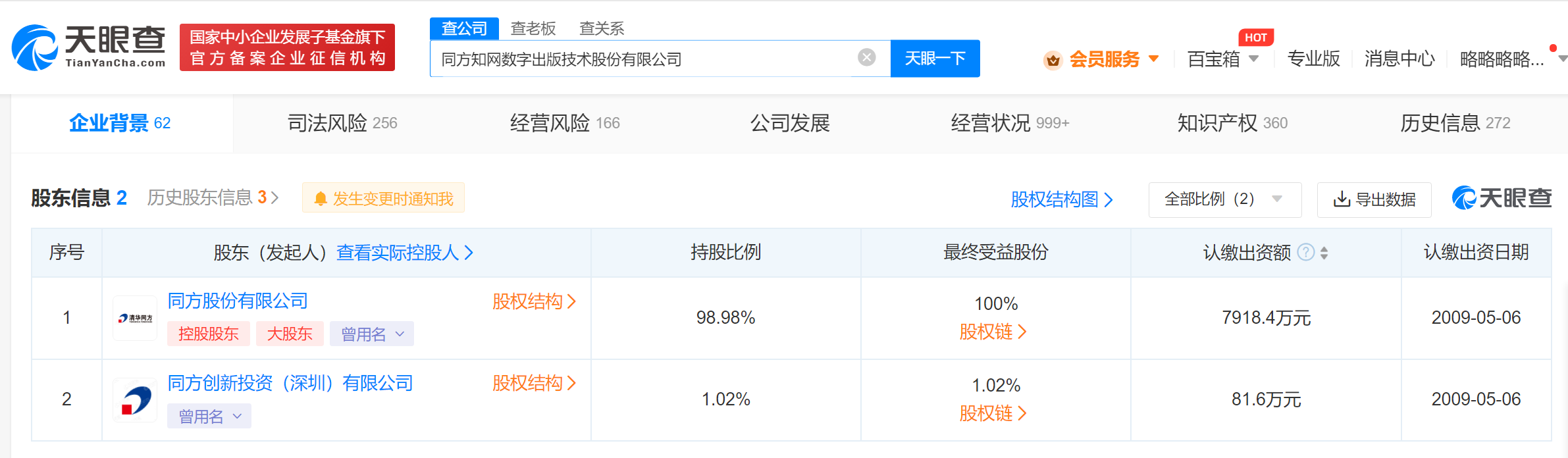Open the 知识产权 tab

click(x=1232, y=123)
